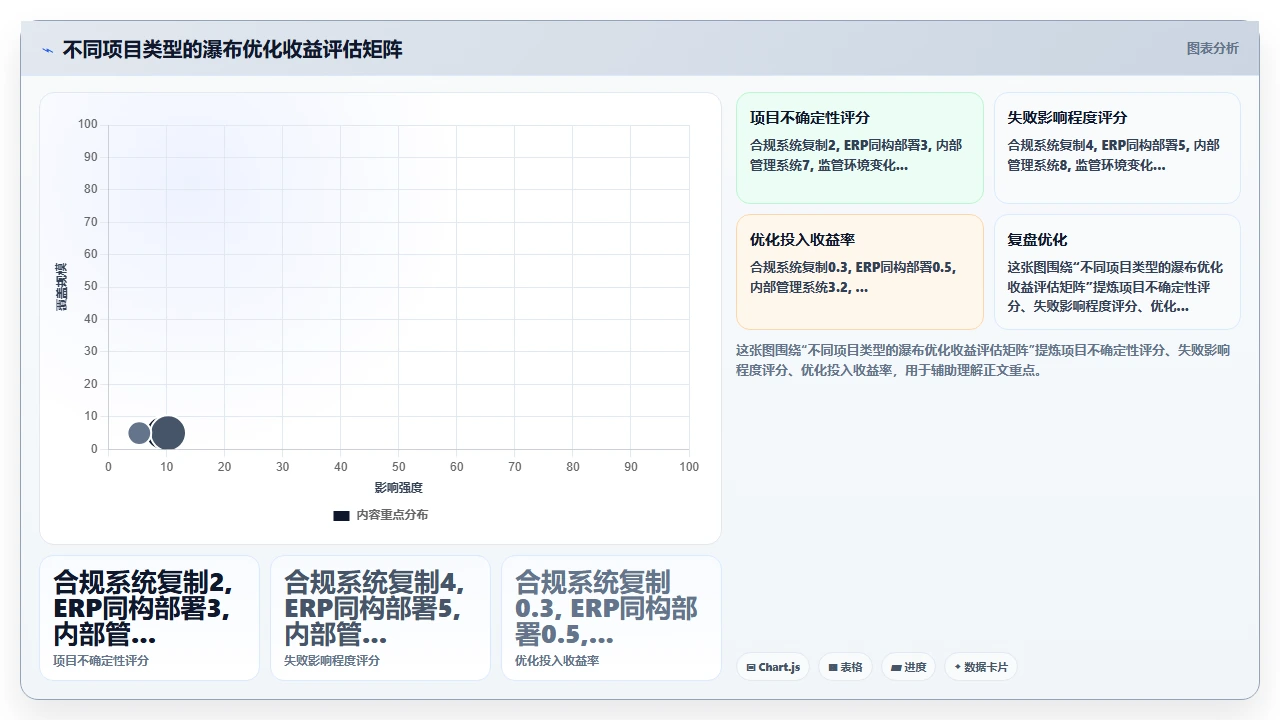
Task: Click the 影响强度 x-axis title
Action: tap(399, 488)
